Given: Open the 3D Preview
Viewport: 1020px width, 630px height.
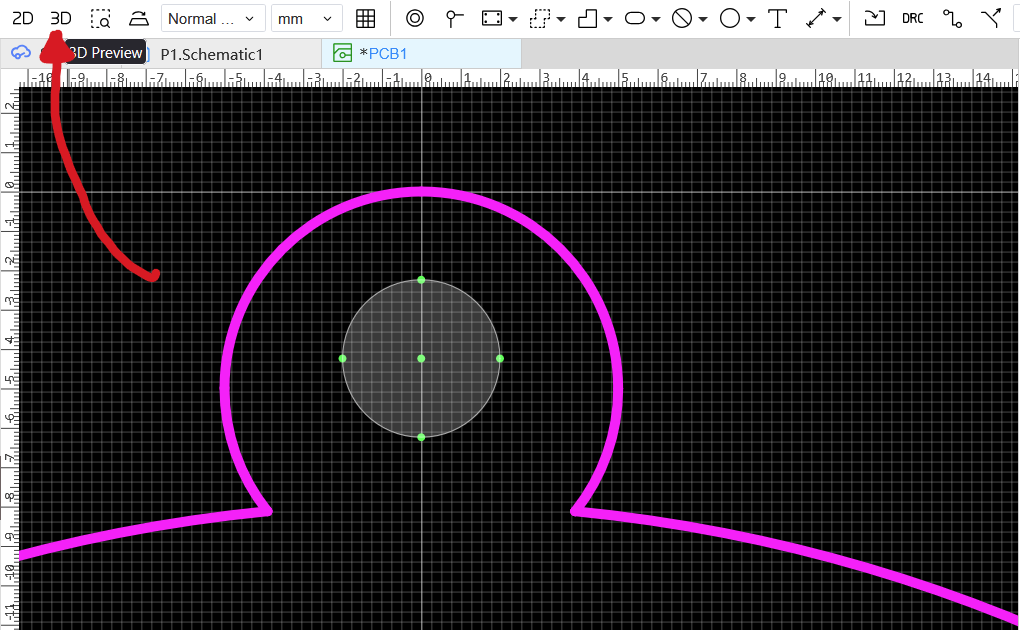Looking at the screenshot, I should 61,18.
